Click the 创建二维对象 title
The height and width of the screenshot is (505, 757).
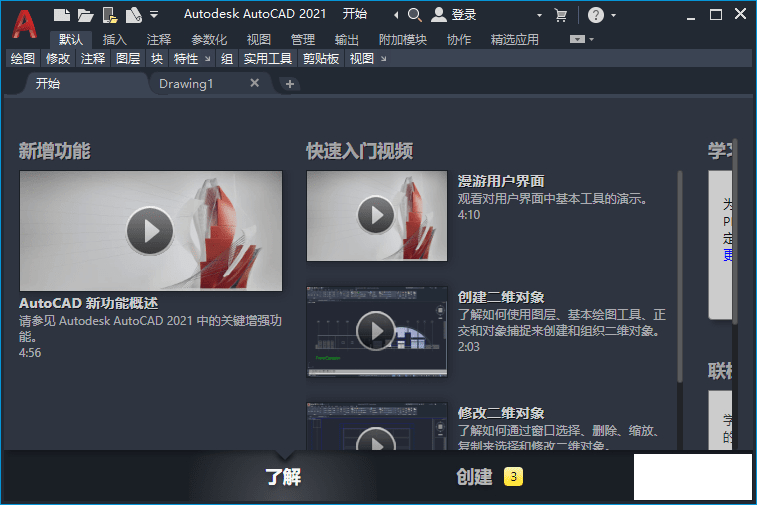point(501,297)
